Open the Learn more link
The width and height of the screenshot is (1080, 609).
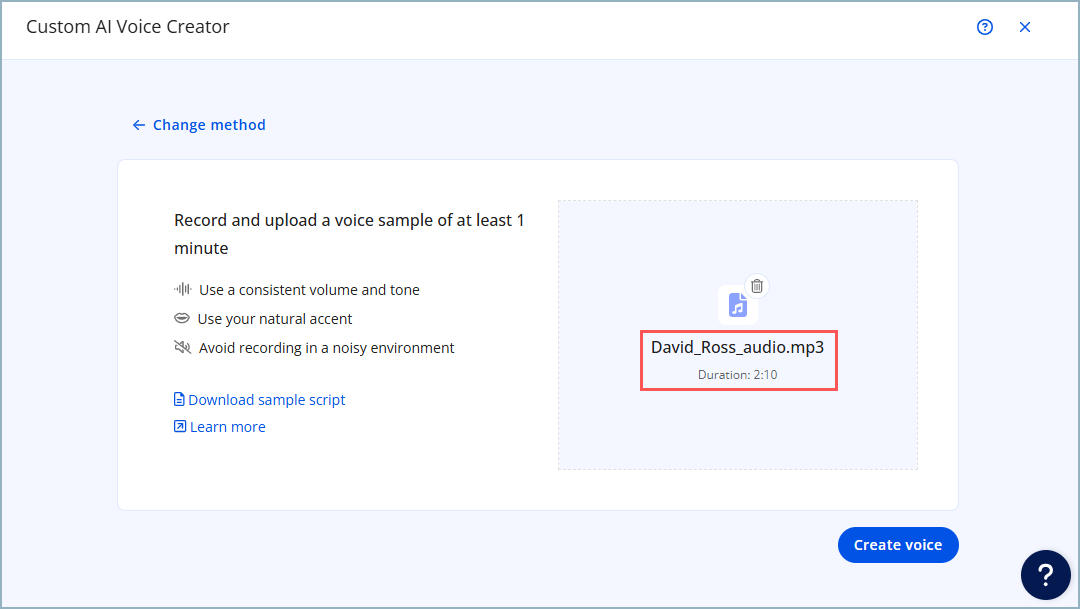click(x=228, y=427)
